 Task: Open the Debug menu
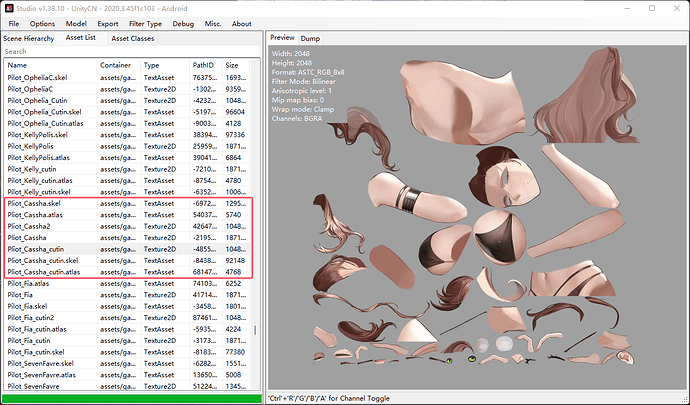click(183, 23)
